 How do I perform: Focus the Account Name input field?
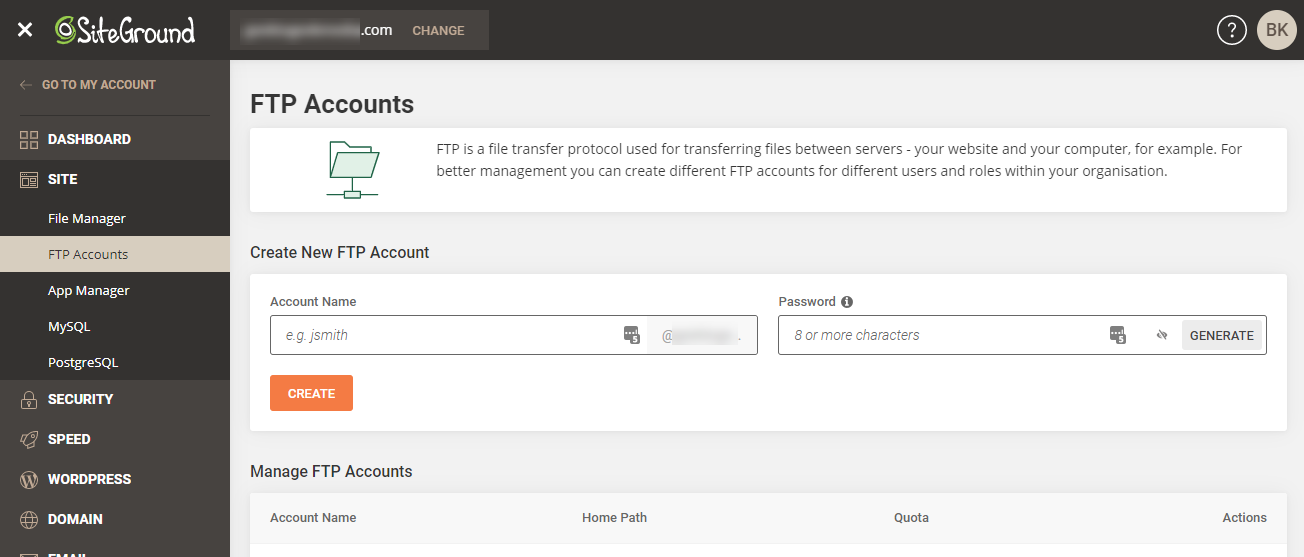click(445, 335)
